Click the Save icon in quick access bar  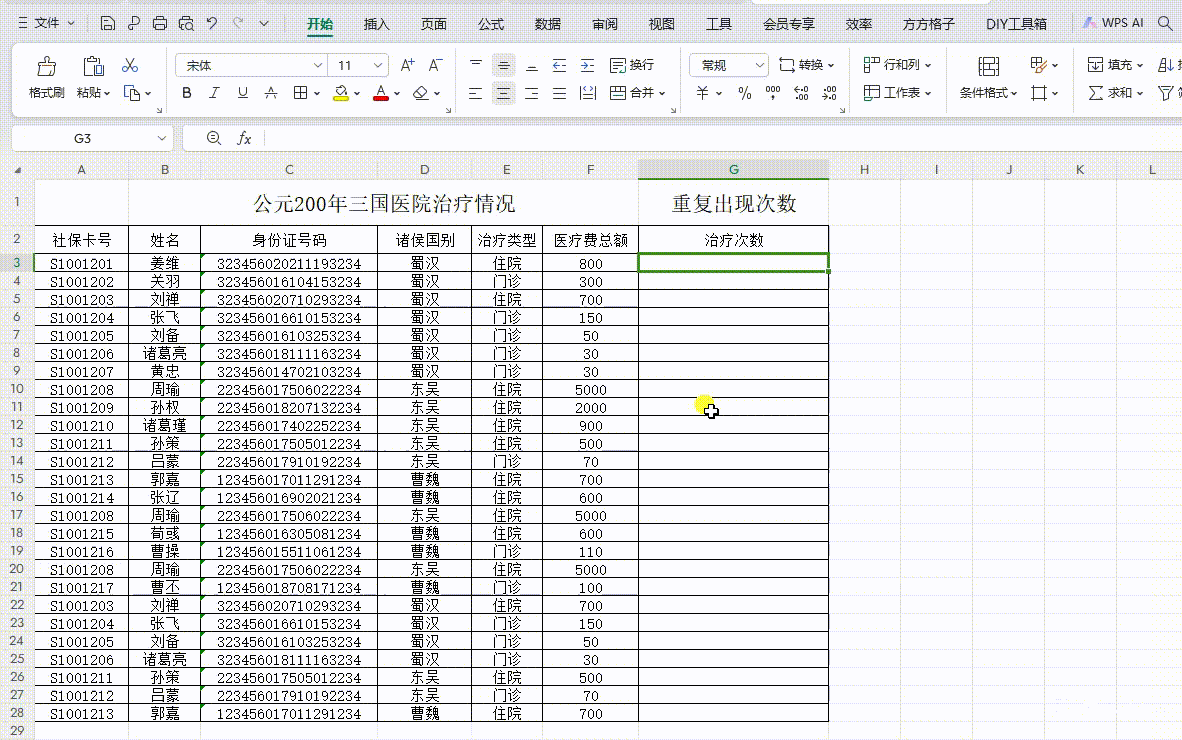108,23
